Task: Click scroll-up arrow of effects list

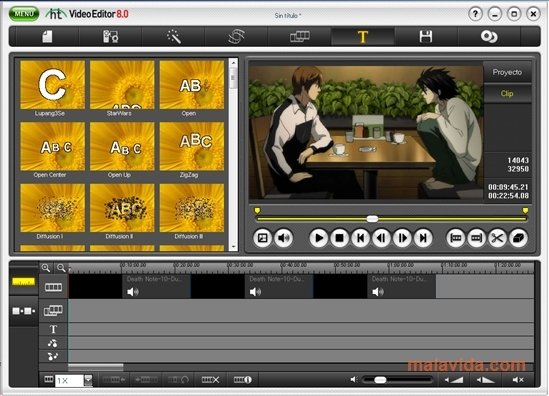Action: 233,62
